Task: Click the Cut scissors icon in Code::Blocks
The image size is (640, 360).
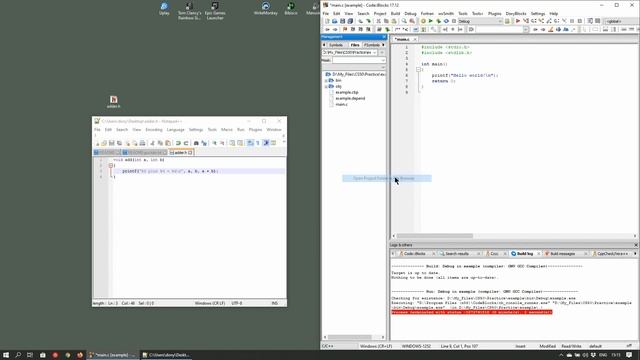Action: 379,21
